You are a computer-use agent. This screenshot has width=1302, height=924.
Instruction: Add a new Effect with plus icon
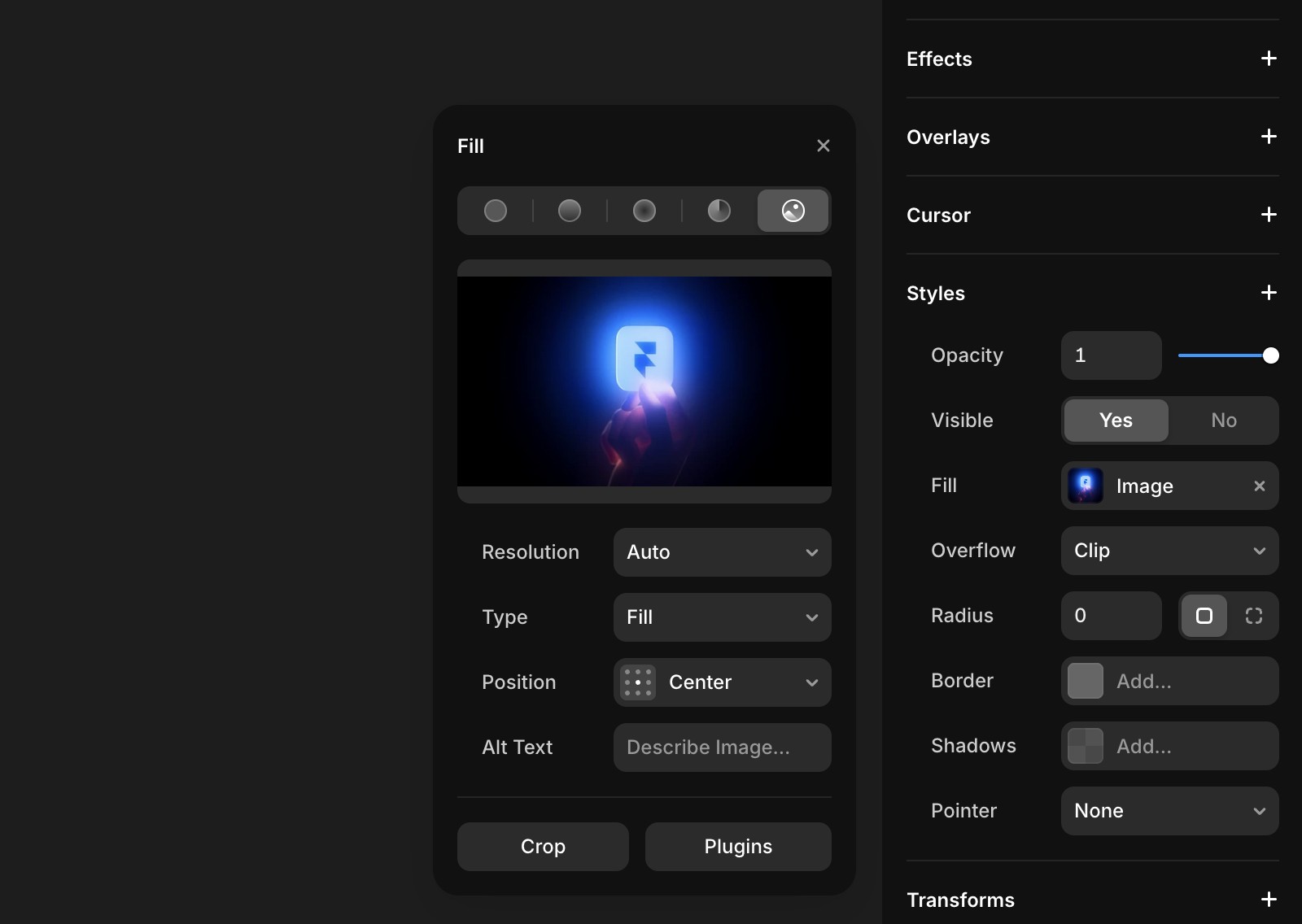[x=1269, y=59]
